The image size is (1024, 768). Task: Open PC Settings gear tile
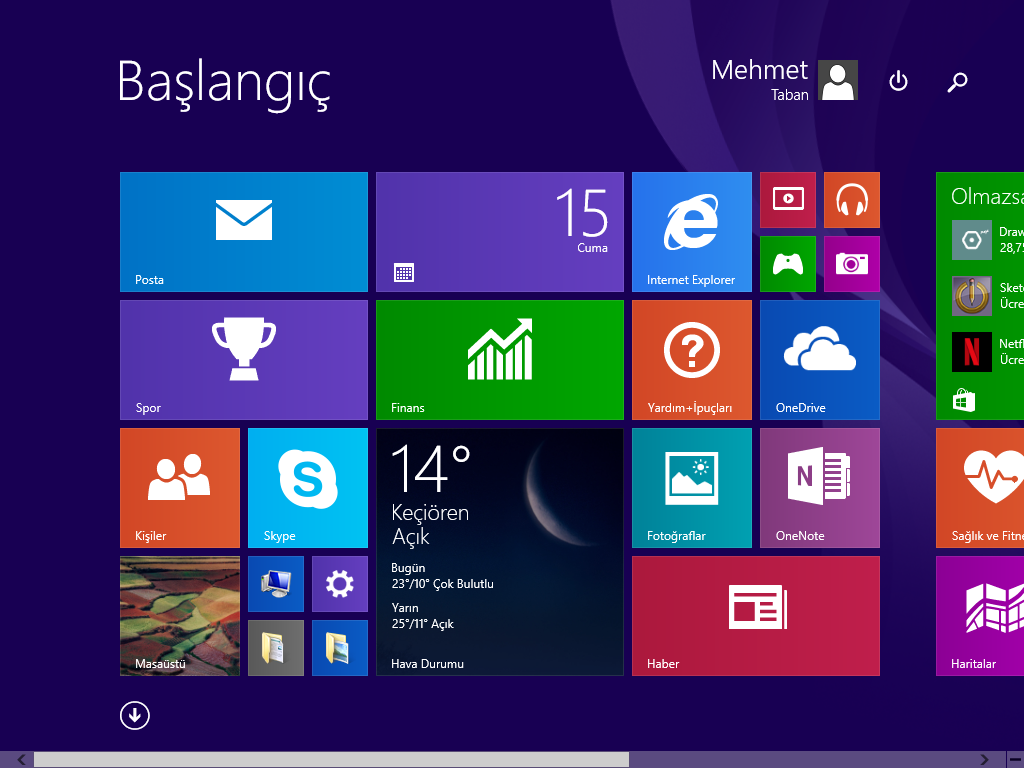(340, 584)
